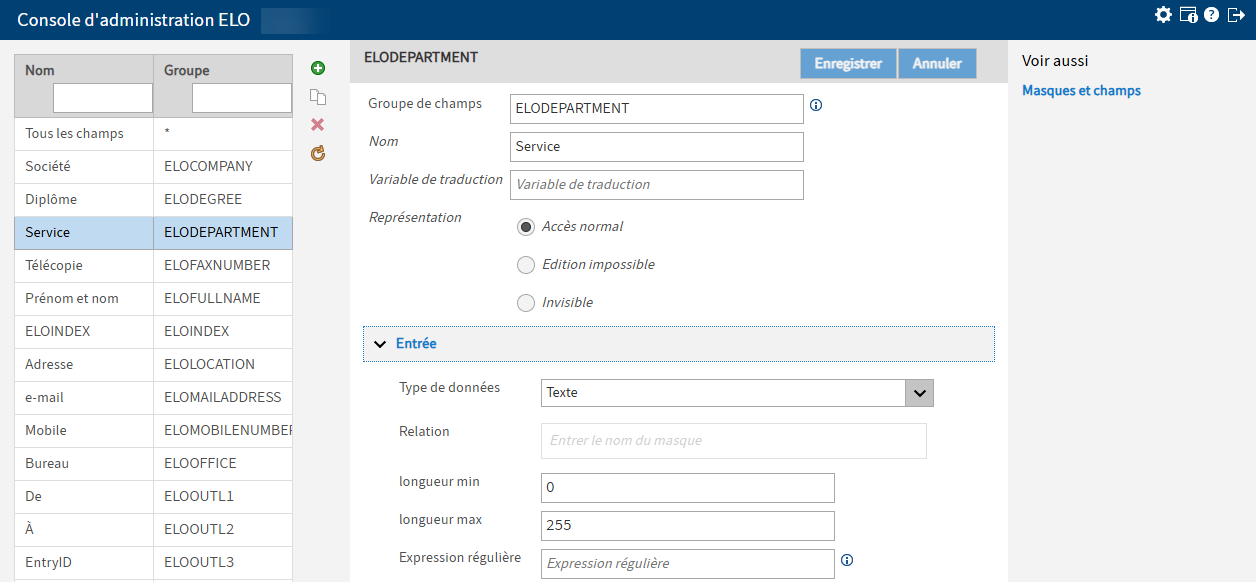
Task: Select the Edition impossible radio button
Action: click(526, 265)
